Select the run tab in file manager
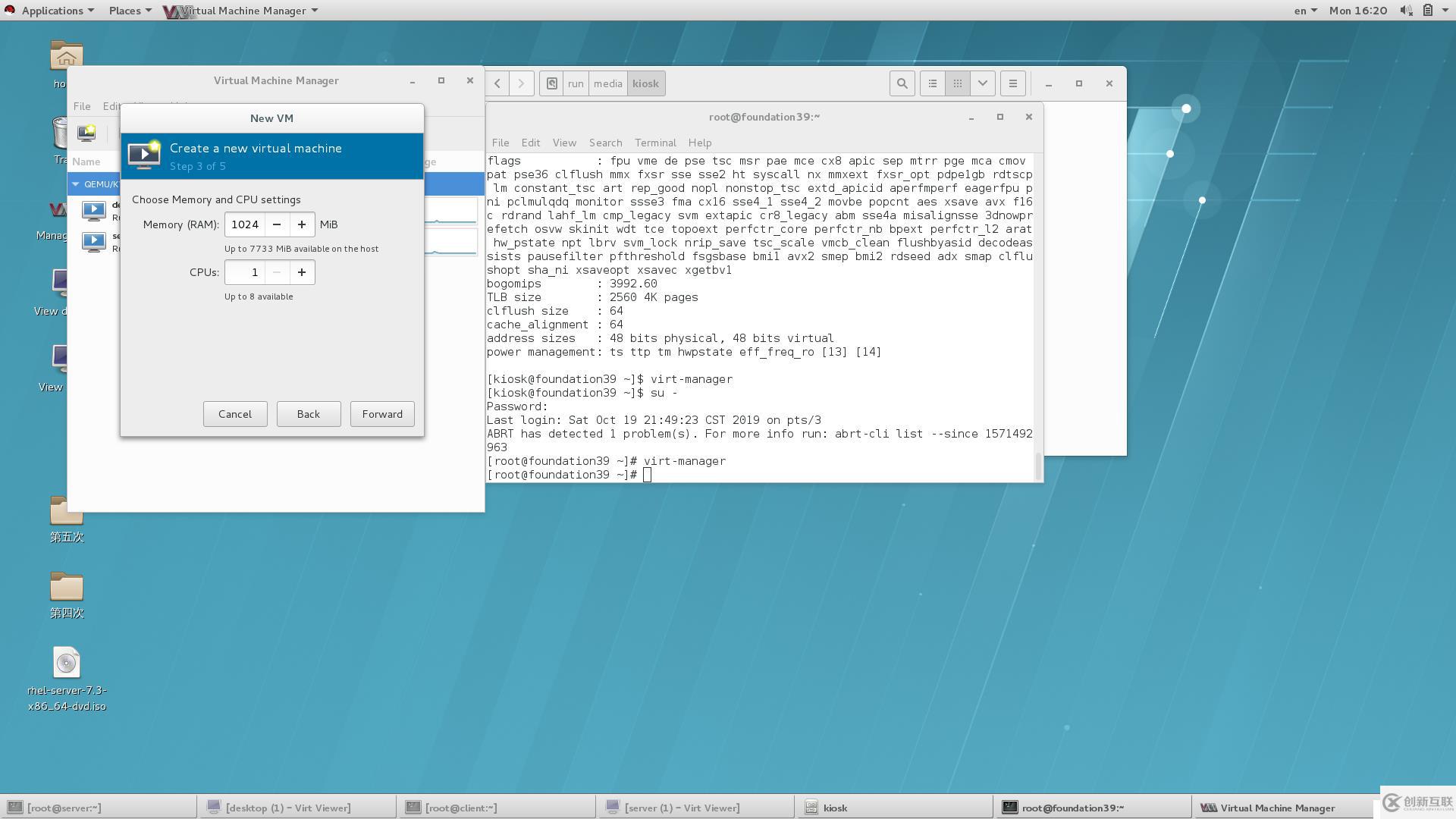 tap(575, 82)
